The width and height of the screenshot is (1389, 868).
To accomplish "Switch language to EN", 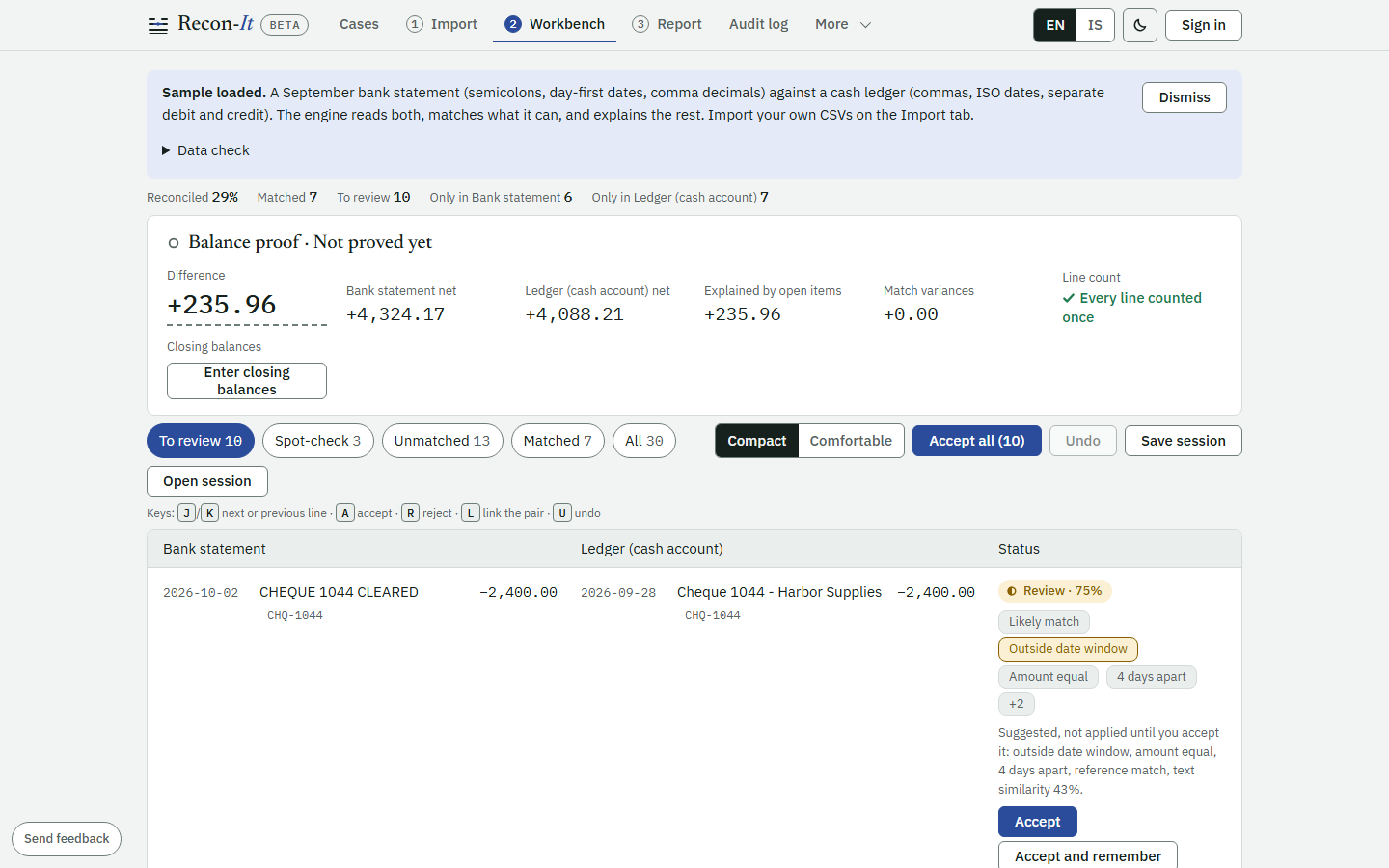I will point(1055,25).
